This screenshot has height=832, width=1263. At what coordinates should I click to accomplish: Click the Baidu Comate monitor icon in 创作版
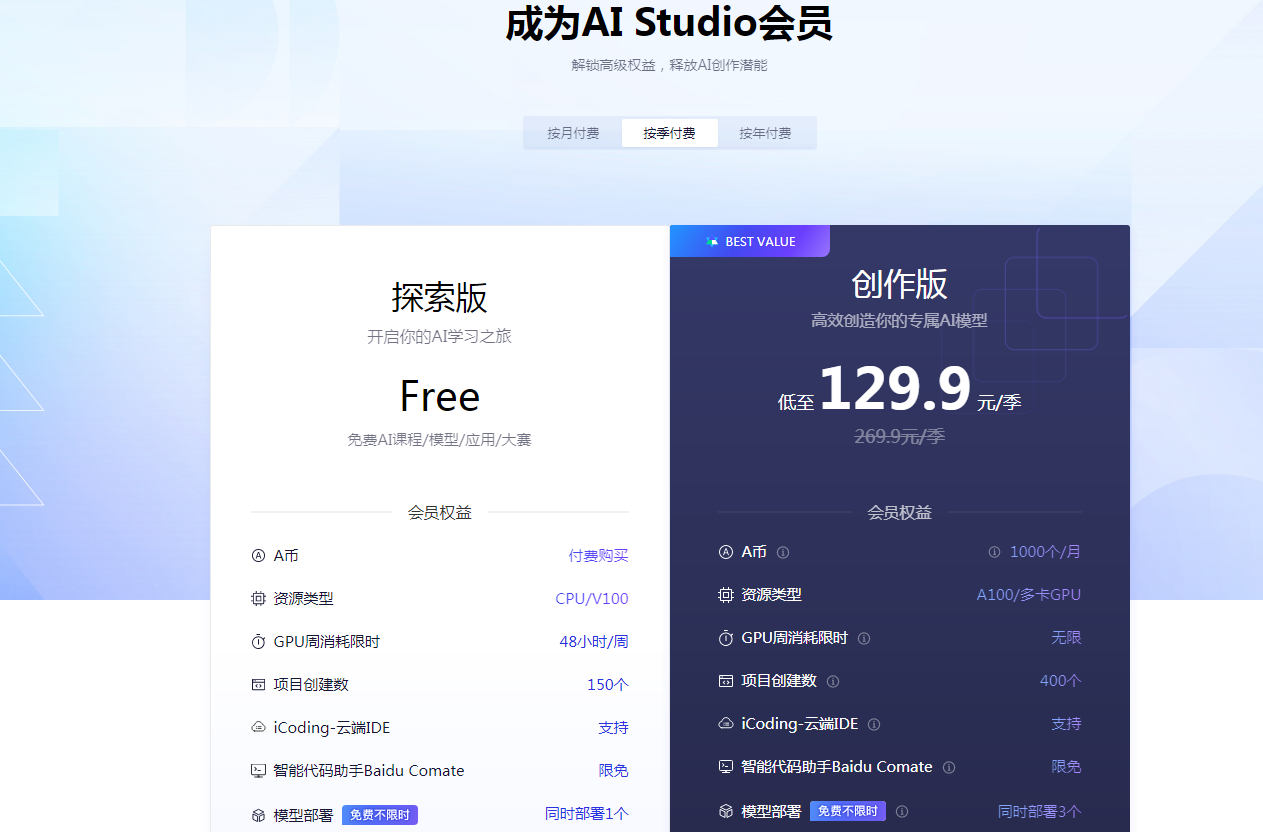(x=726, y=767)
